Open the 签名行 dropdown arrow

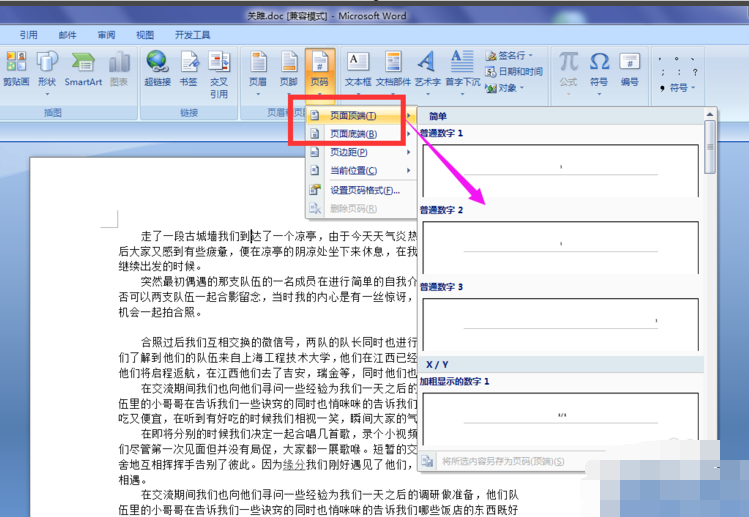(531, 55)
